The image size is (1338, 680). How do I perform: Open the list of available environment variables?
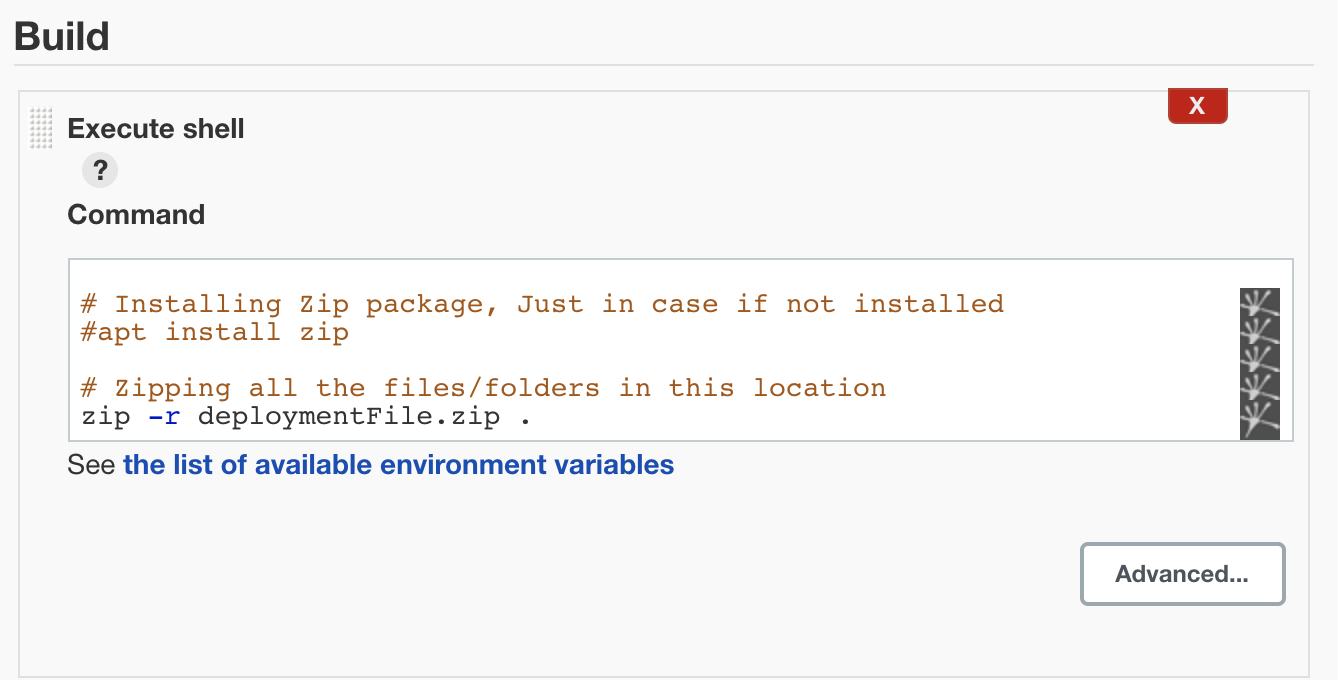click(x=398, y=465)
